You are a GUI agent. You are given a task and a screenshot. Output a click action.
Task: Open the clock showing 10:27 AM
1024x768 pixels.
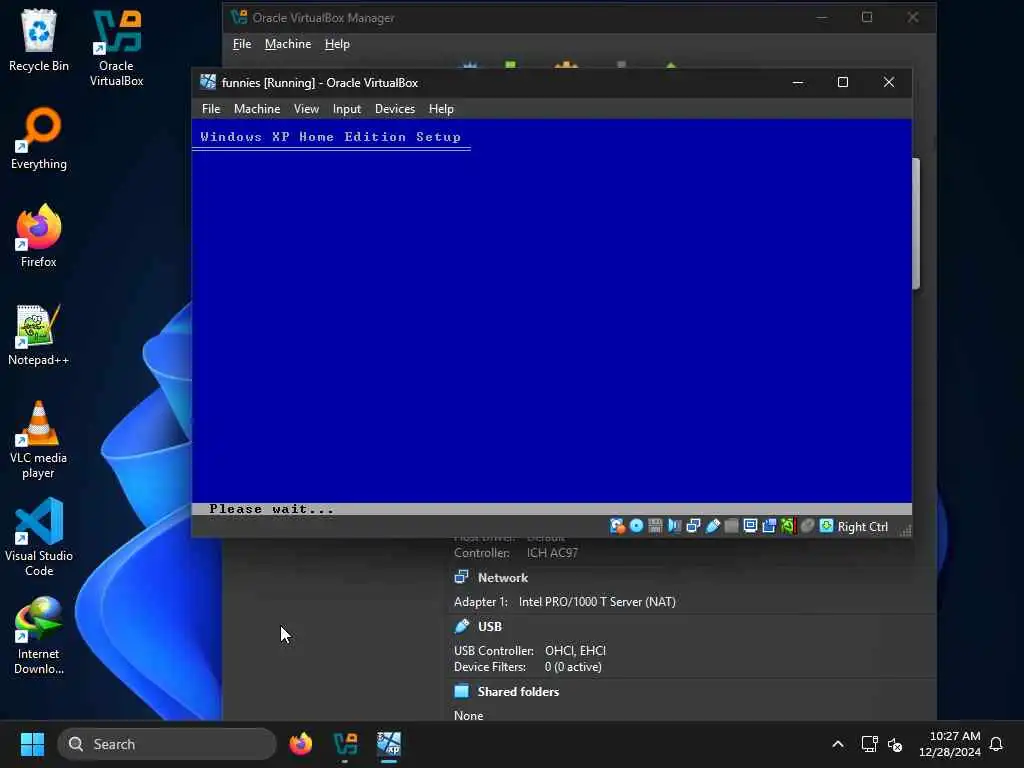click(x=950, y=744)
